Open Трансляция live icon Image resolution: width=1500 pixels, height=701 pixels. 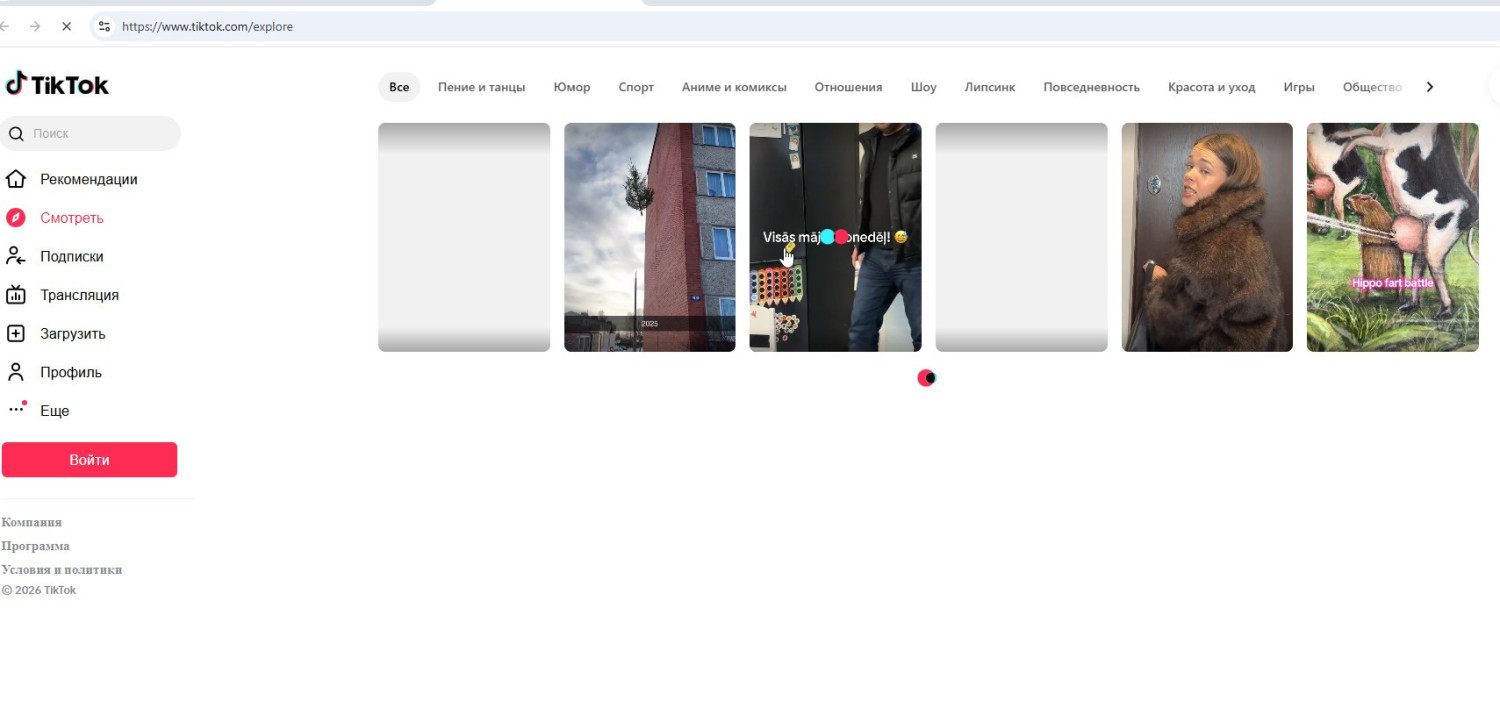point(16,295)
